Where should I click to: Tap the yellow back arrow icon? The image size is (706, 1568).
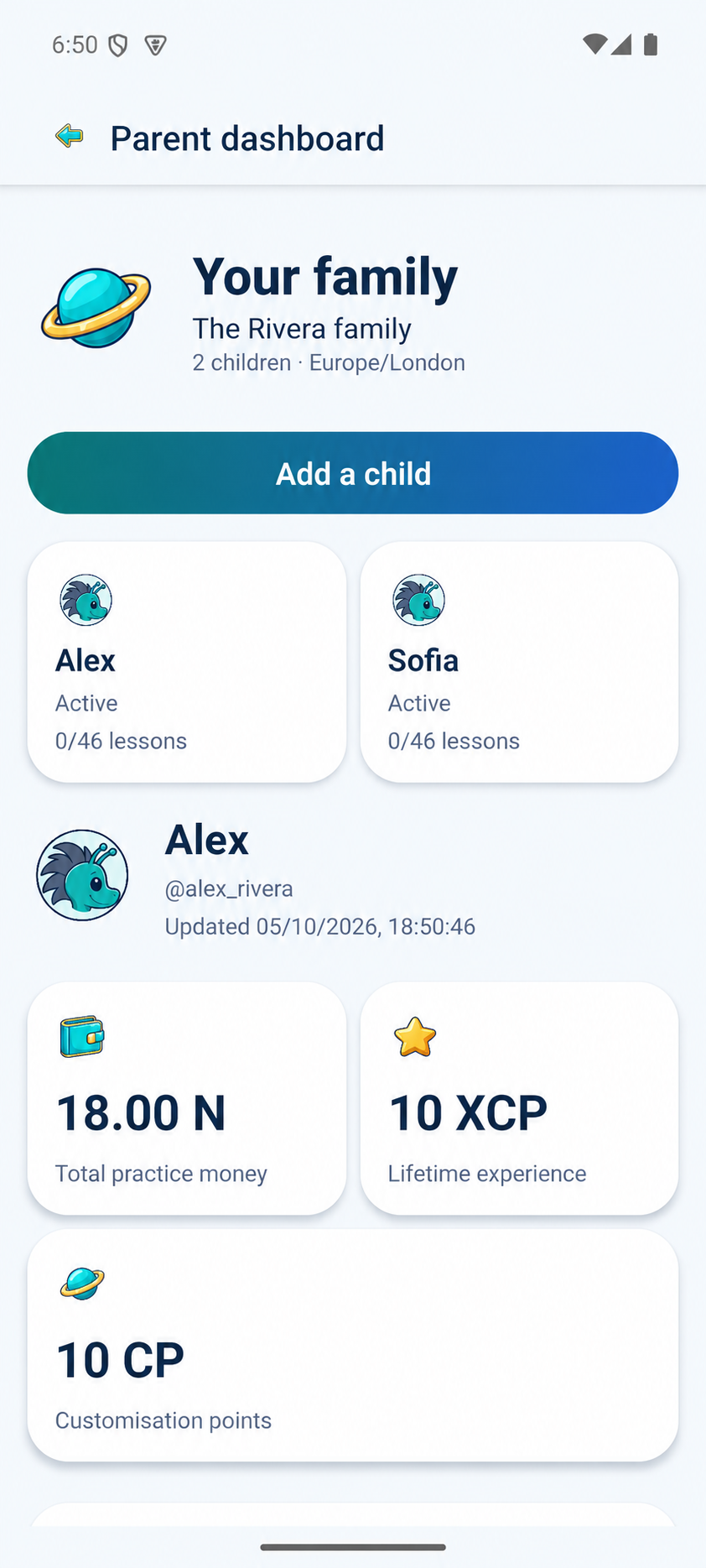click(70, 136)
